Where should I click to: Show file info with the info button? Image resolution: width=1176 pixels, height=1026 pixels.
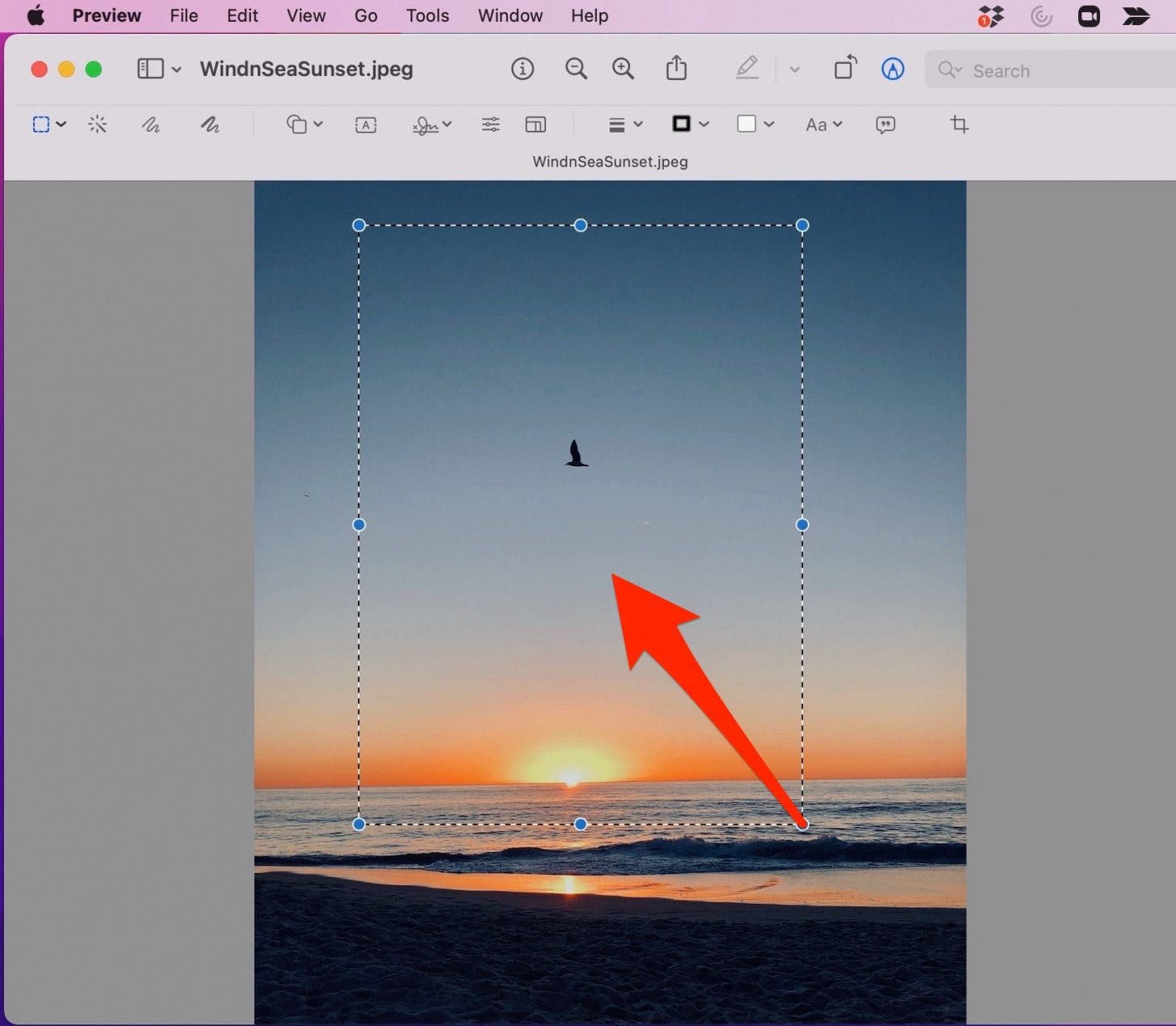tap(522, 69)
